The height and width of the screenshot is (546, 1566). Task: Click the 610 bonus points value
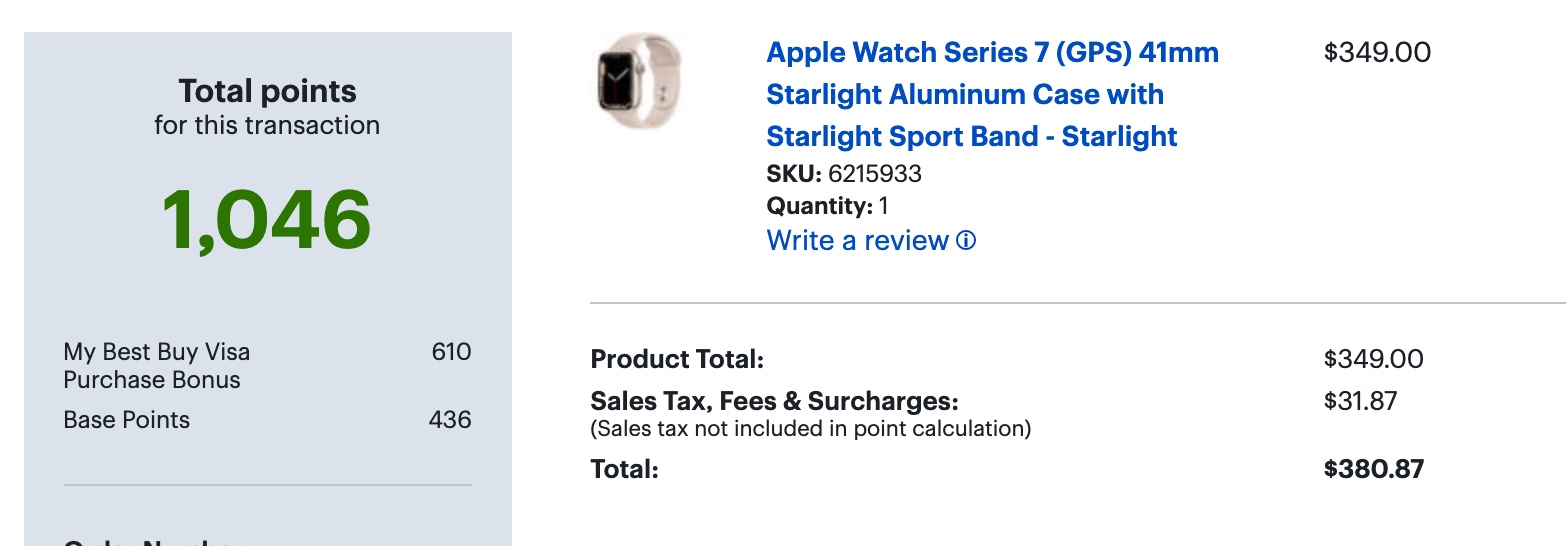coord(451,352)
